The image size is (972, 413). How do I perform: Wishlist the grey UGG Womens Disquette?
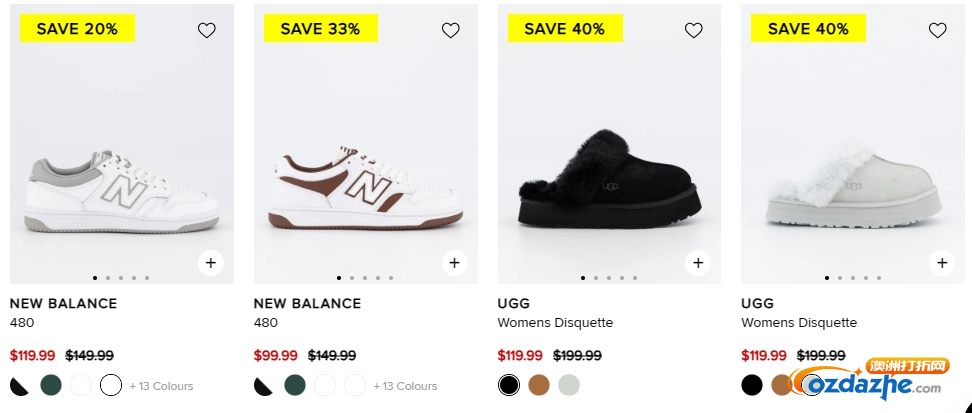938,30
